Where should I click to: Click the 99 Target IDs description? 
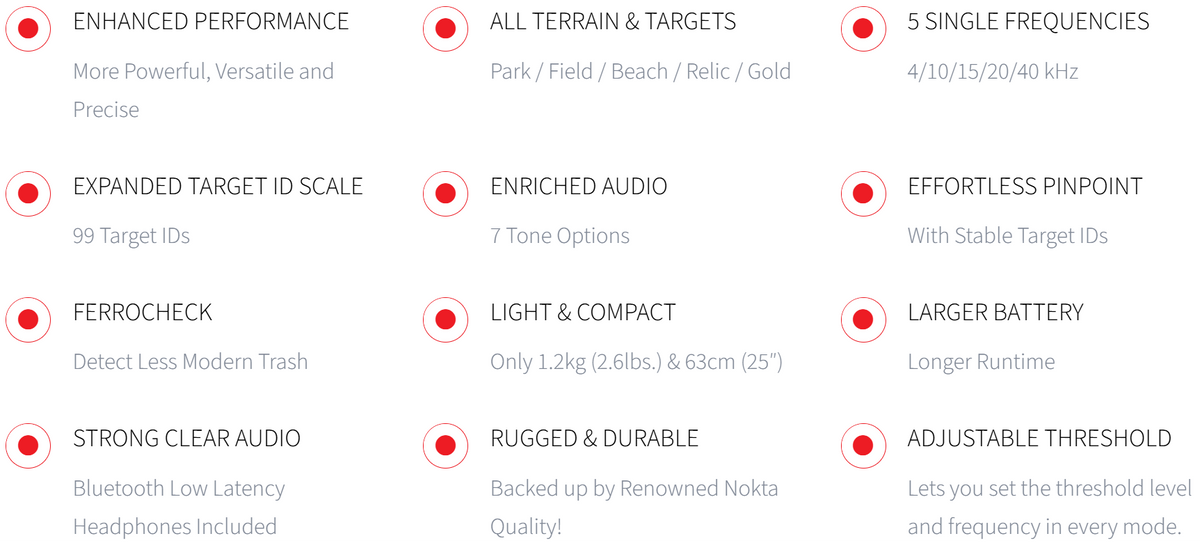coord(131,236)
